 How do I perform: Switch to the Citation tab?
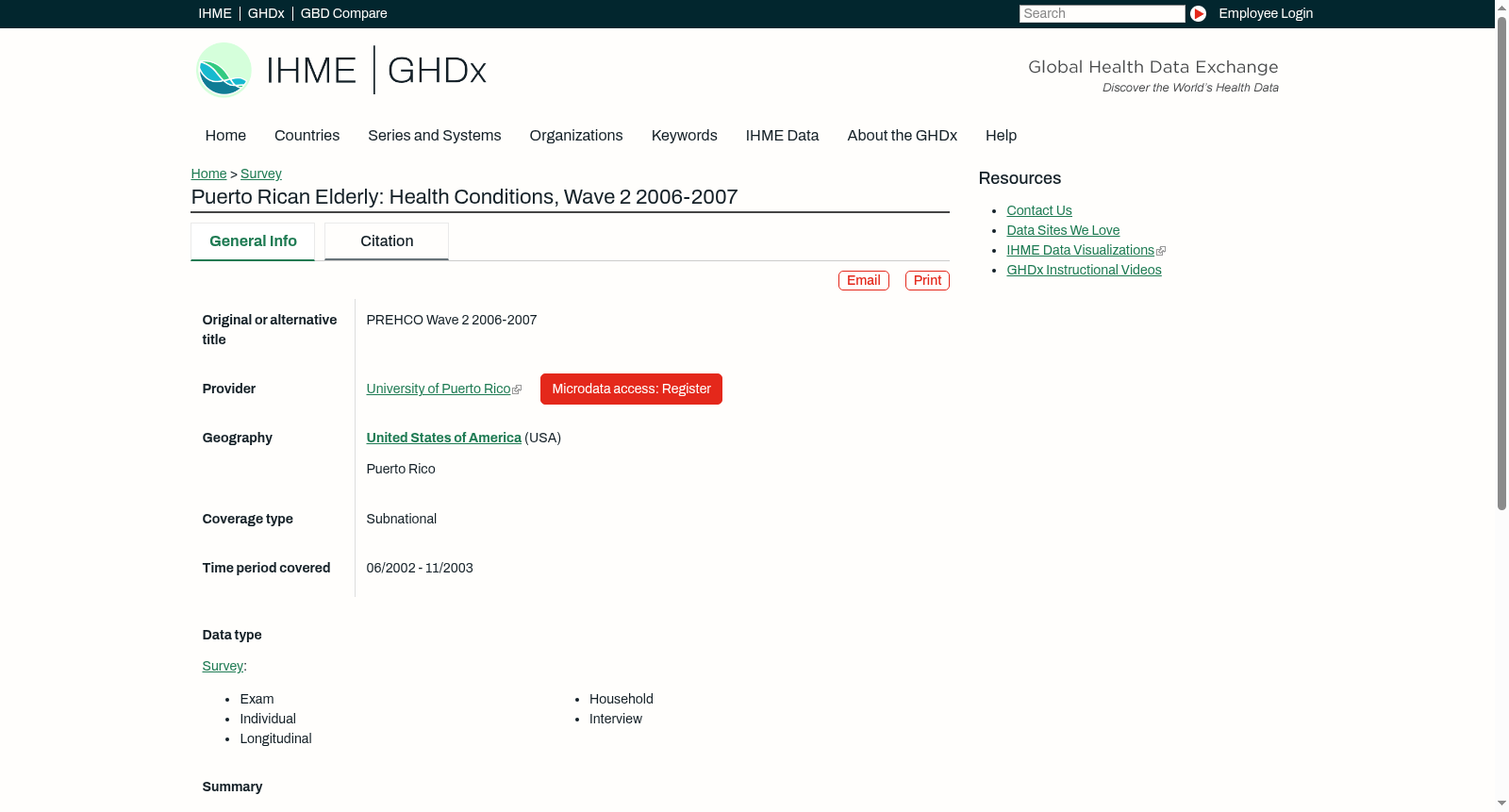coord(387,241)
